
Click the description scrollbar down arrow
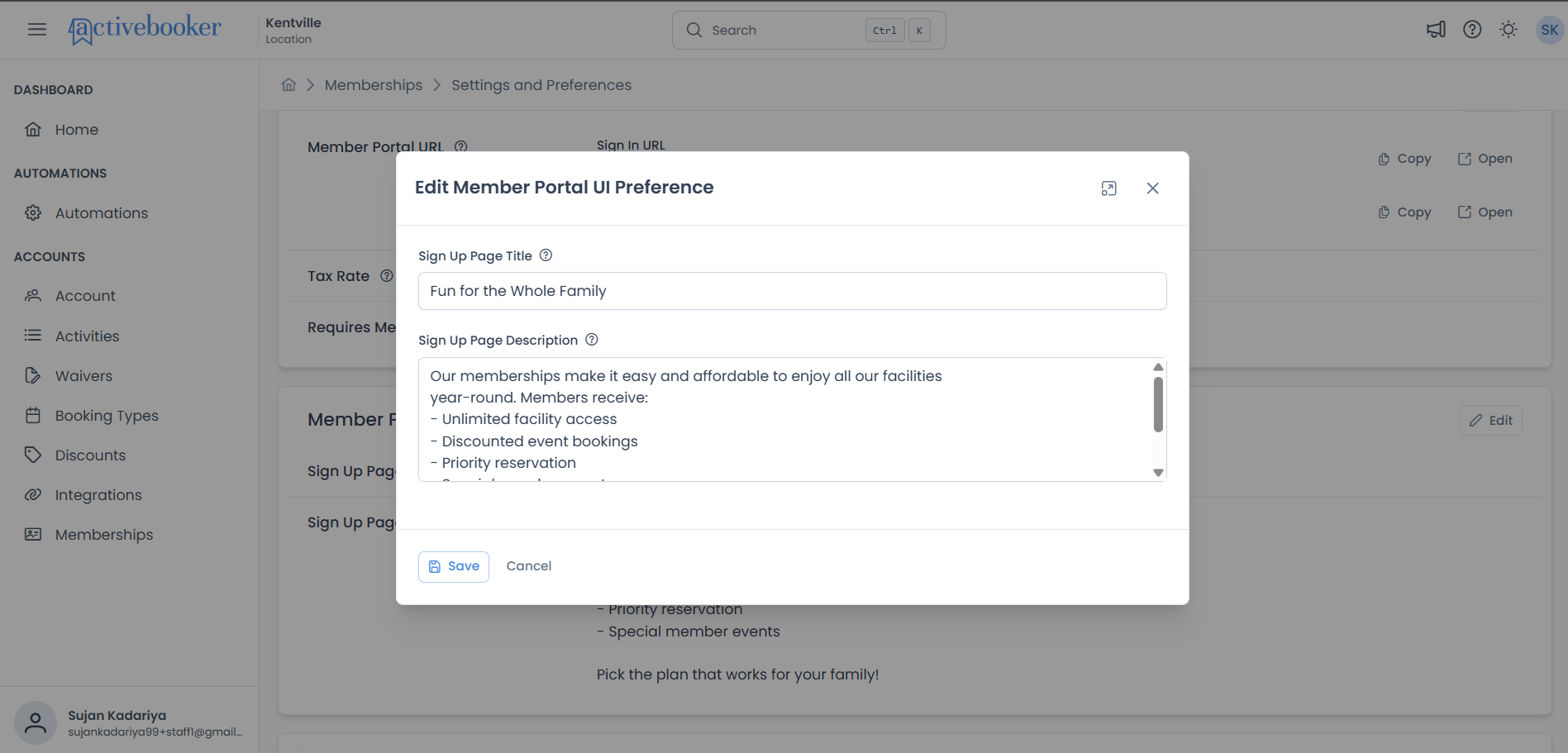[1158, 473]
